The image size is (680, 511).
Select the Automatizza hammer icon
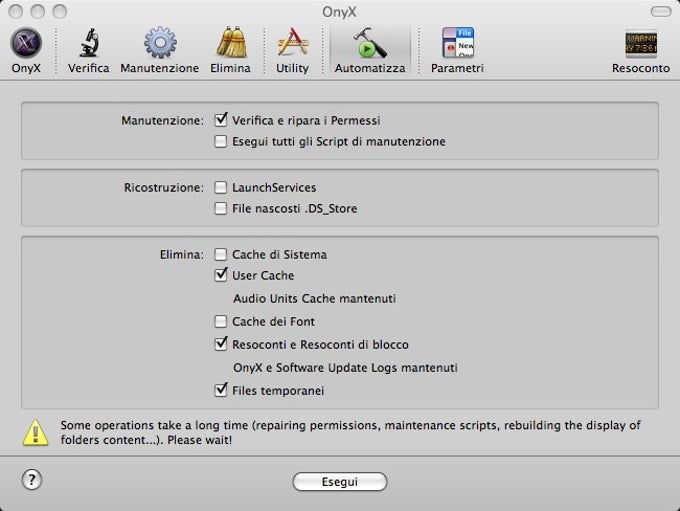click(370, 43)
